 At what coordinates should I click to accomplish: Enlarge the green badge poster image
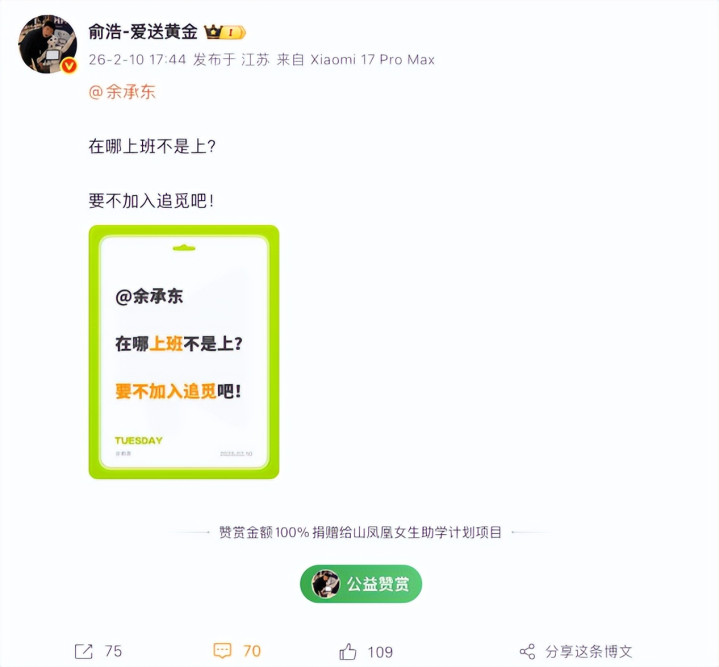click(184, 352)
